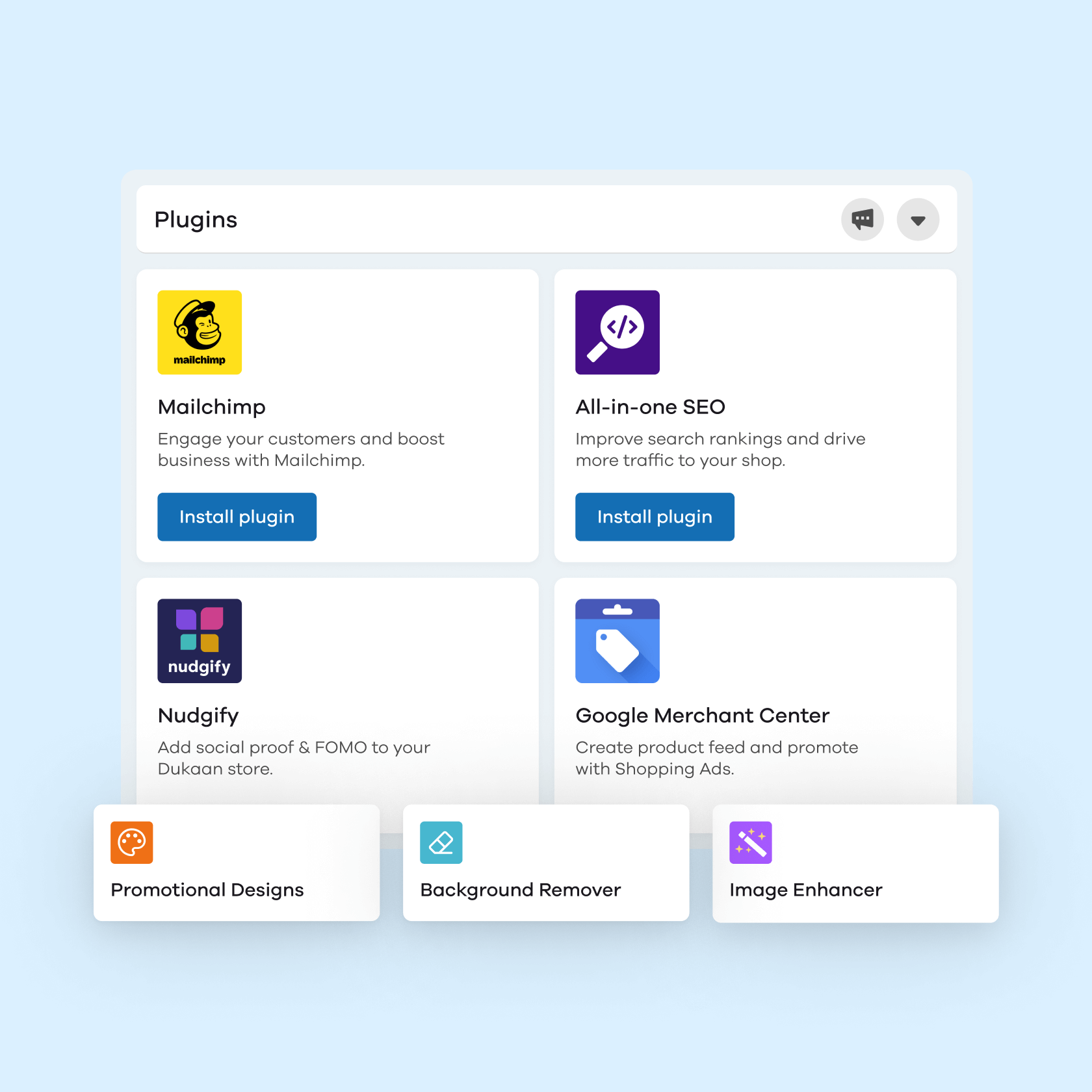This screenshot has width=1092, height=1092.
Task: Select the Promotional Designs palette icon
Action: [131, 842]
